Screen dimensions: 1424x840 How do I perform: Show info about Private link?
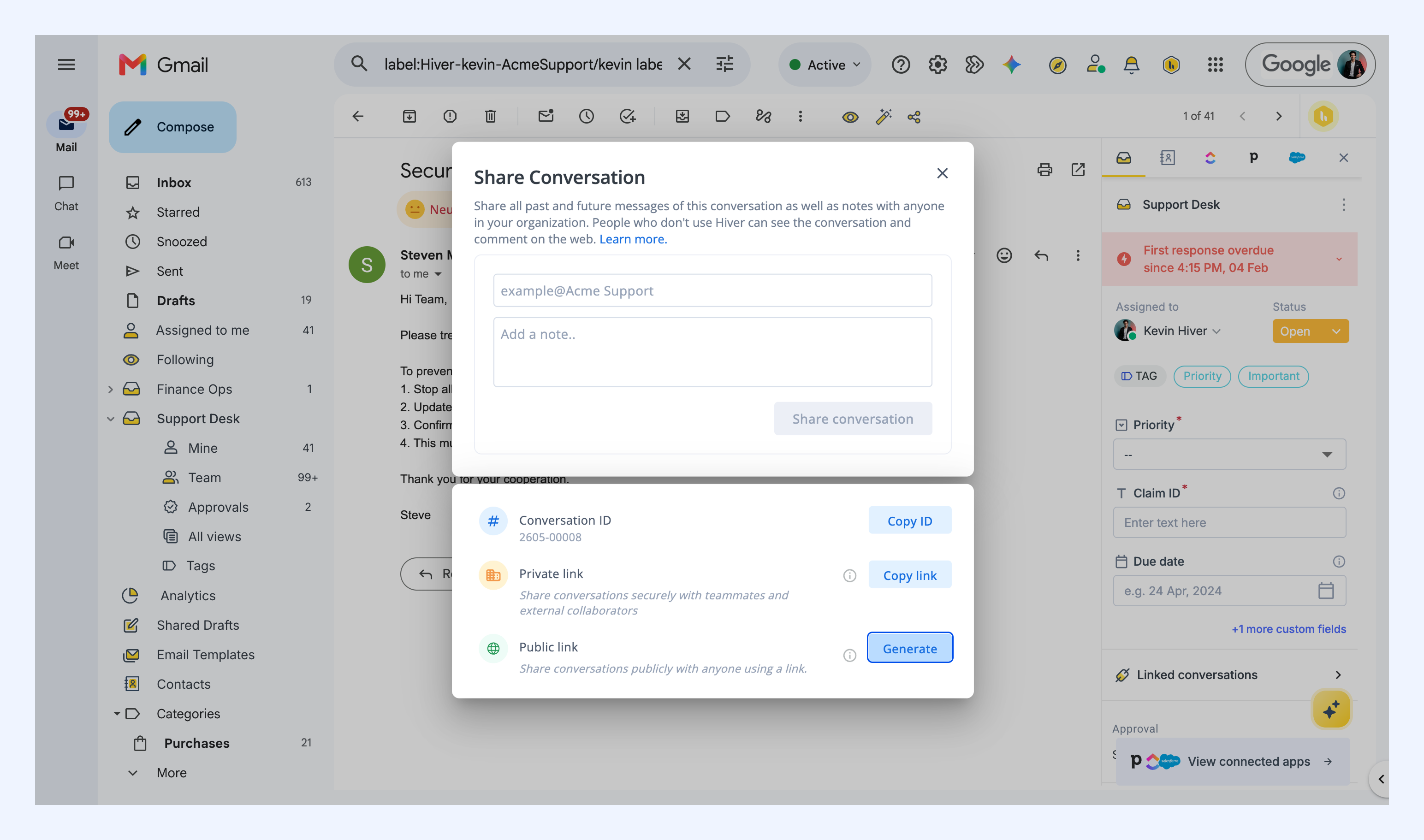(849, 576)
